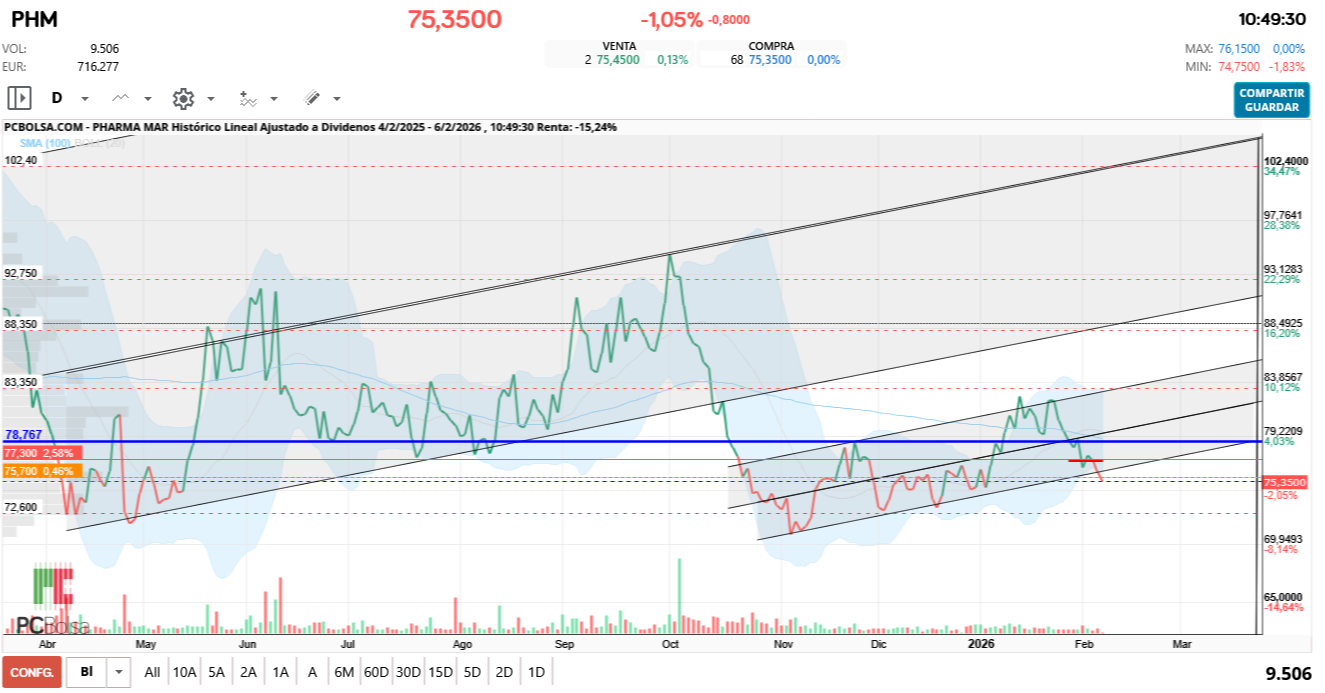Select the 6M time range
This screenshot has height=693, width=1325.
(x=344, y=672)
